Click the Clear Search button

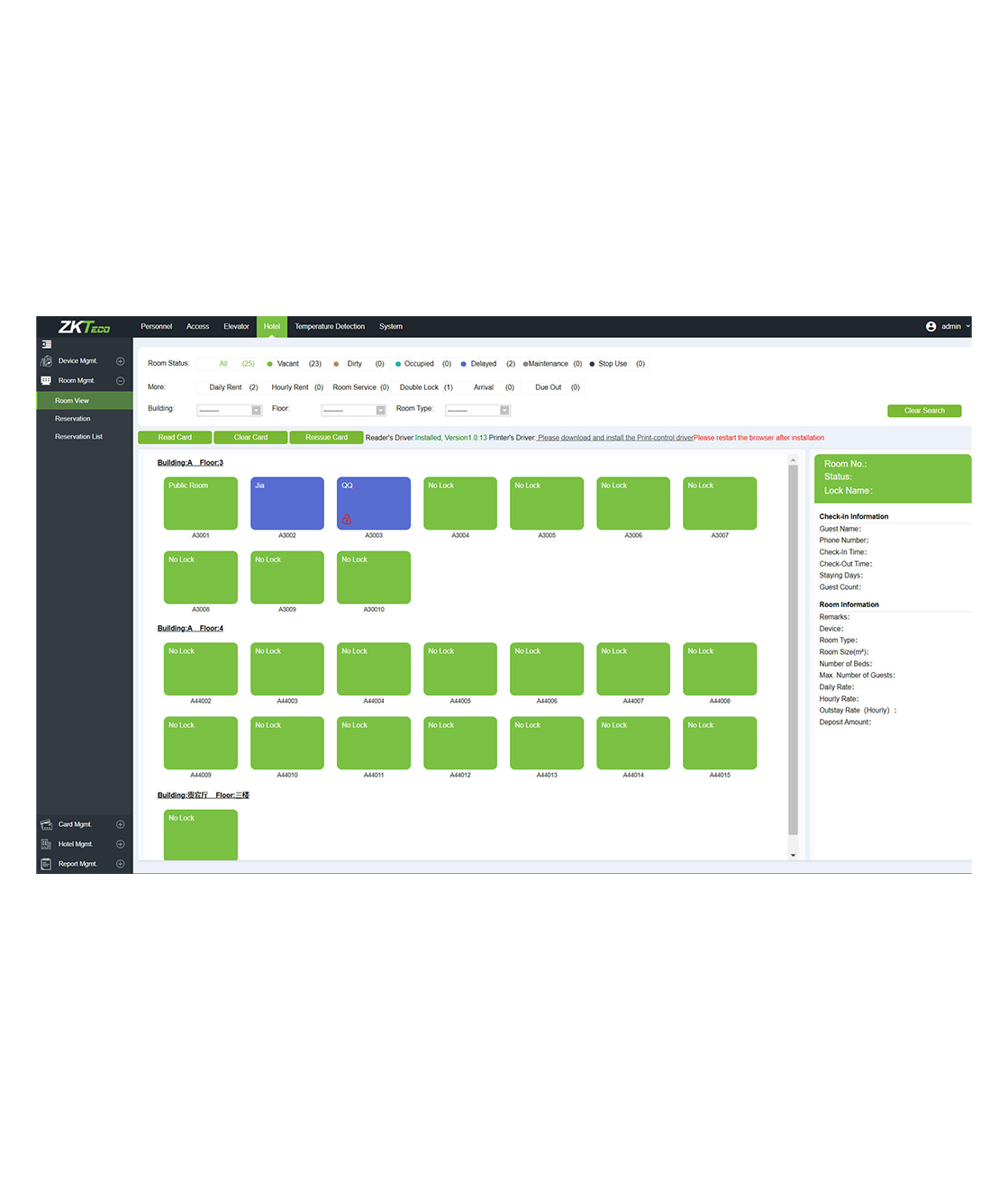coord(924,411)
